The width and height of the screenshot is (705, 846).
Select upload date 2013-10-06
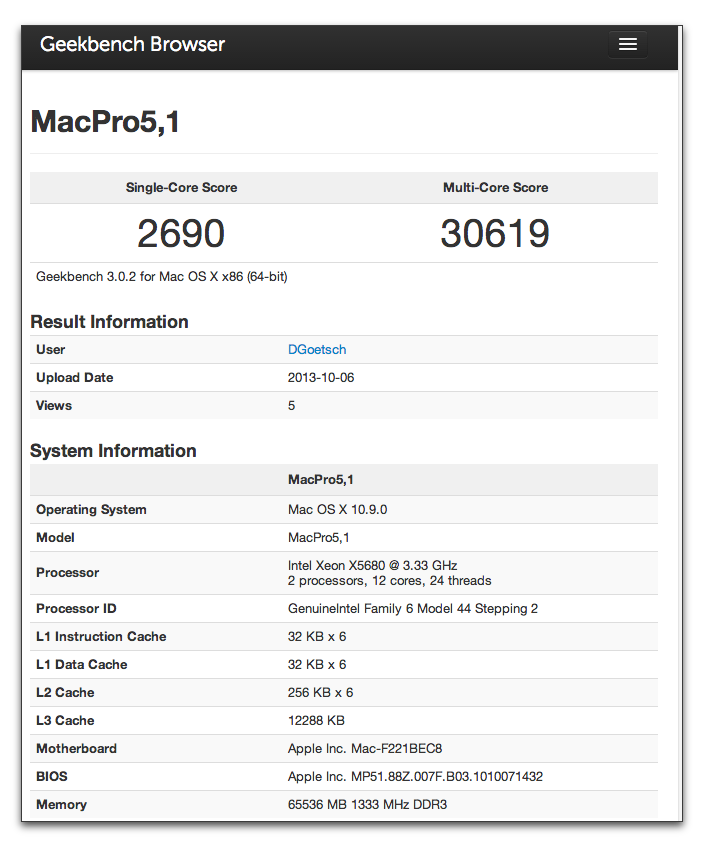[x=321, y=378]
